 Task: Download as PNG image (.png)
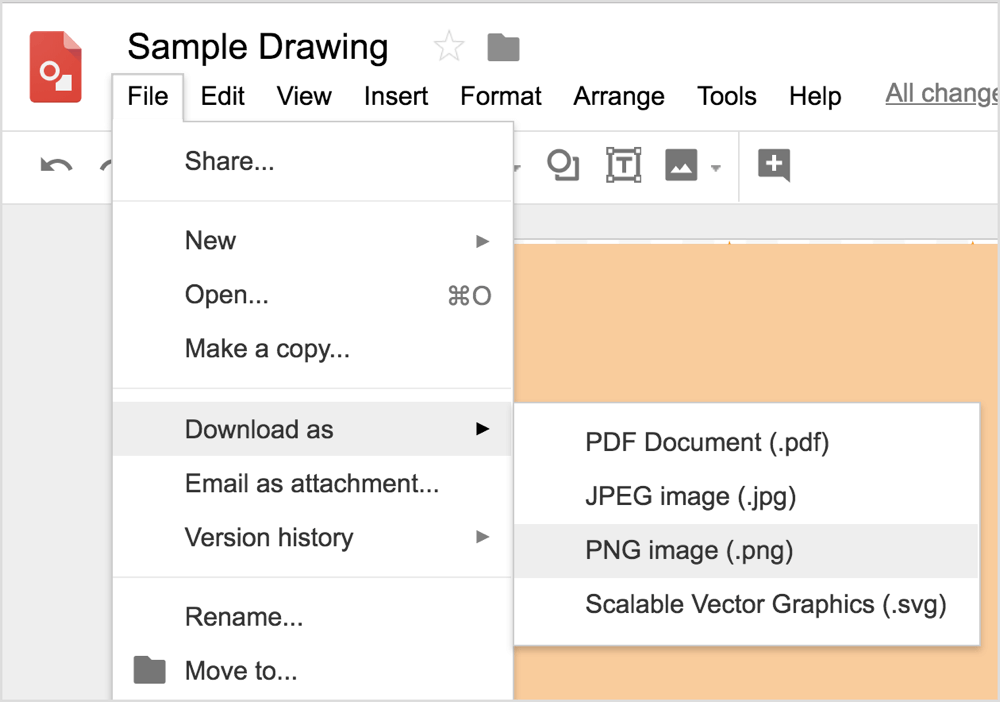(x=746, y=551)
